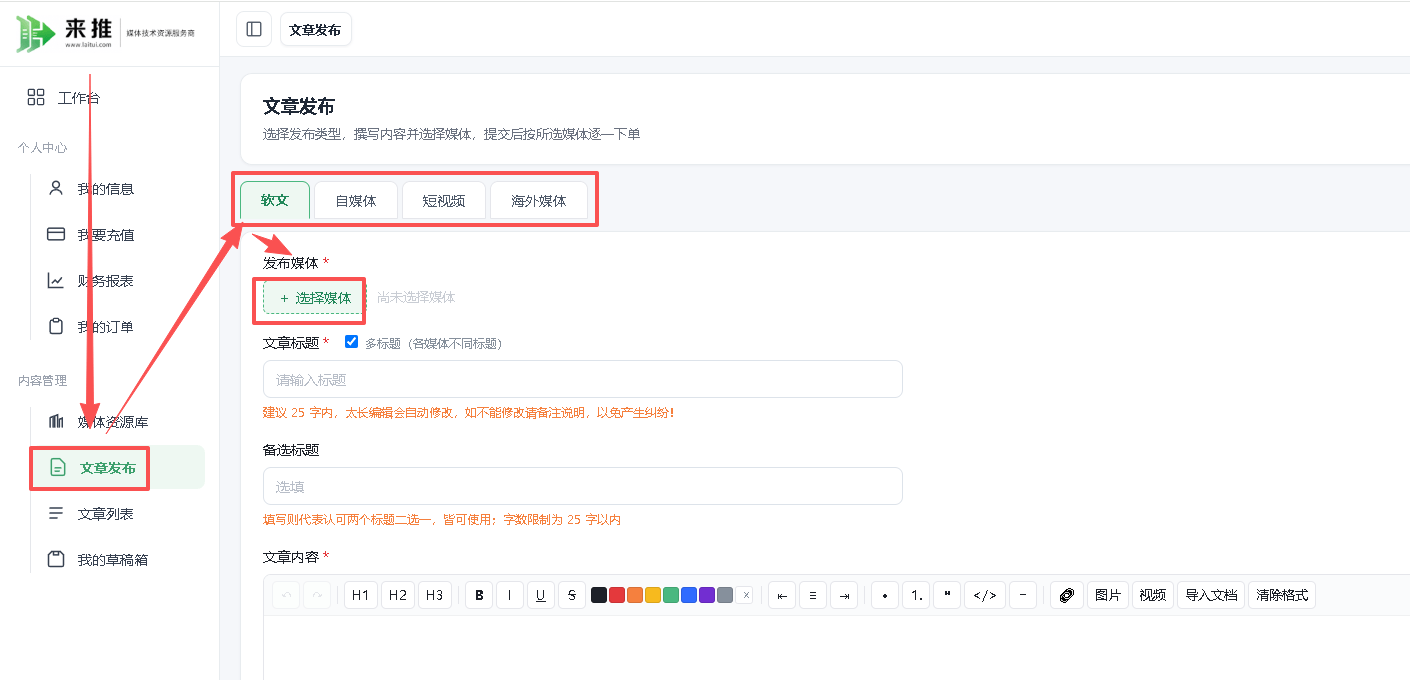Image resolution: width=1410 pixels, height=680 pixels.
Task: Click the 我要充值 card icon
Action: point(56,234)
